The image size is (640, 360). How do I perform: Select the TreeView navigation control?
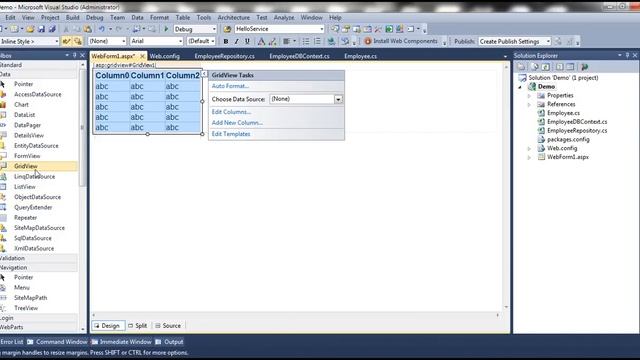[x=26, y=308]
